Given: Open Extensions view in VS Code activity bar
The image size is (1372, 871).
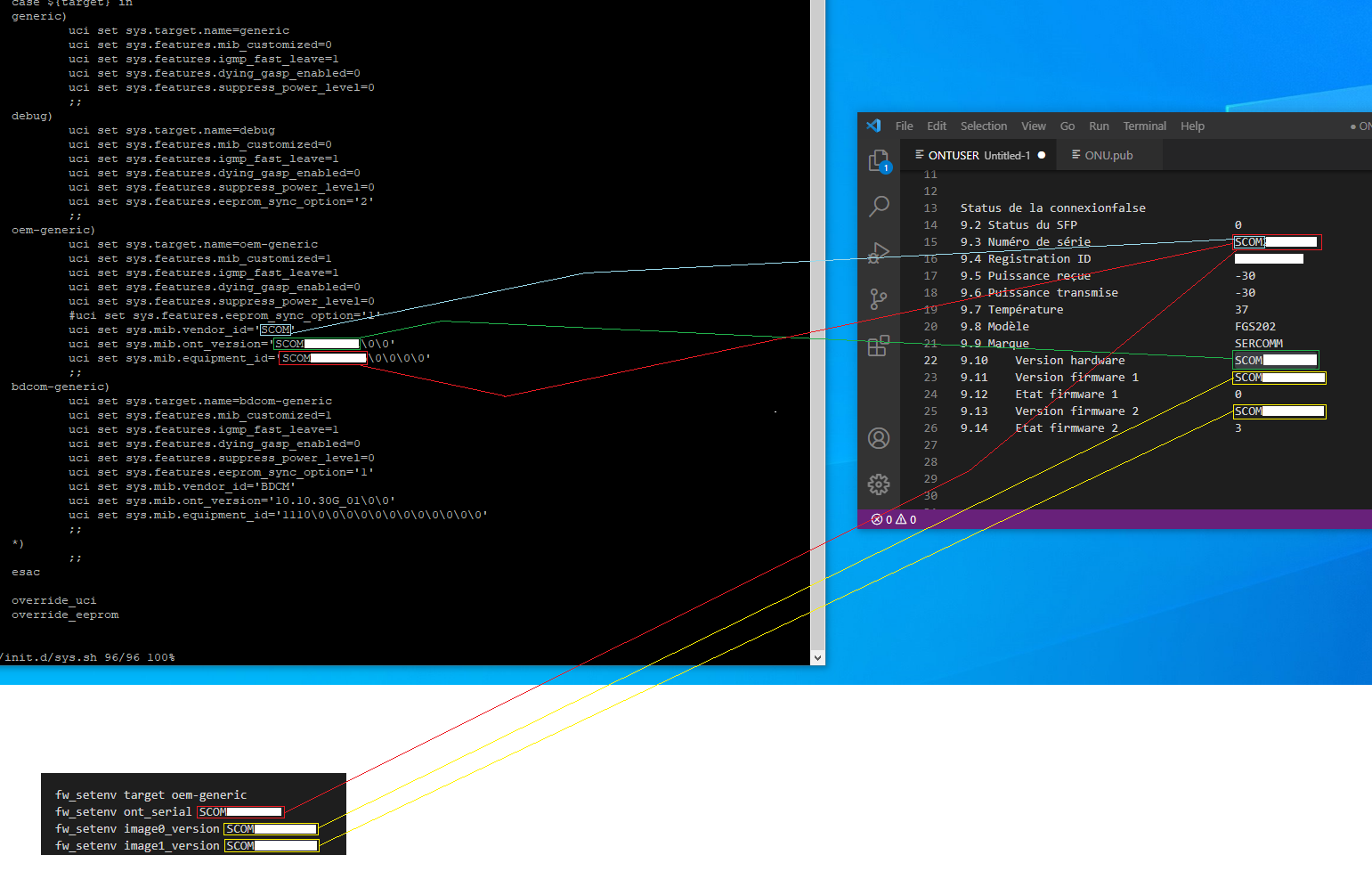Looking at the screenshot, I should (x=879, y=346).
